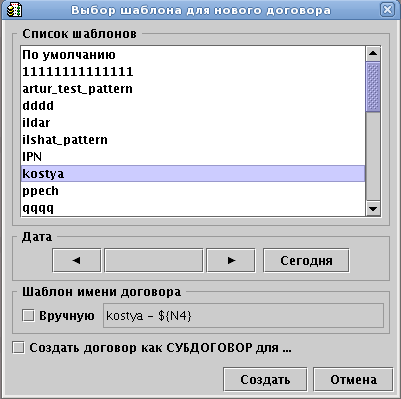Click the empty date field button

pyautogui.click(x=154, y=260)
